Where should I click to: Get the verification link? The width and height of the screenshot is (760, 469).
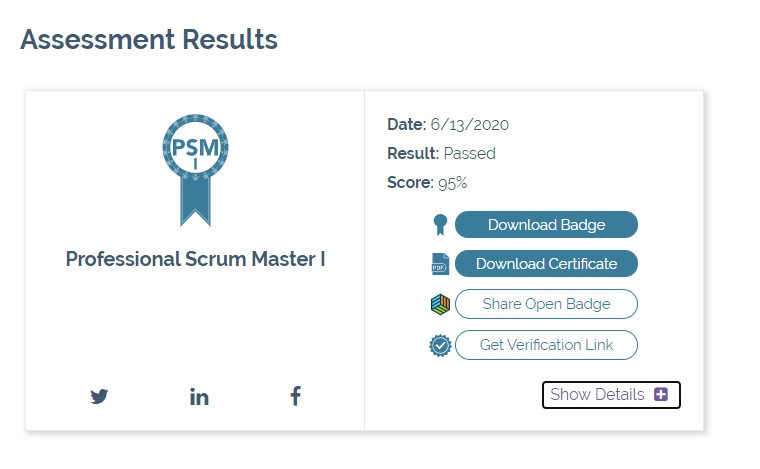coord(546,345)
